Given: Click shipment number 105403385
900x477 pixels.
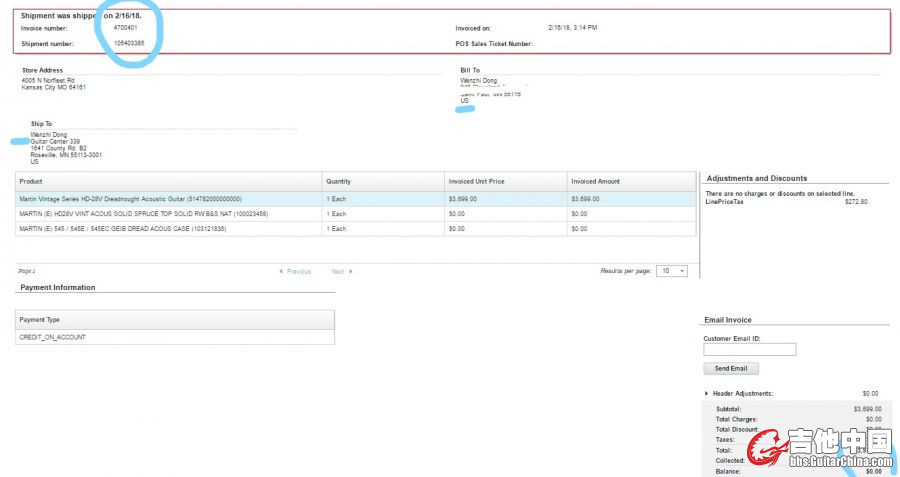Looking at the screenshot, I should coord(129,44).
